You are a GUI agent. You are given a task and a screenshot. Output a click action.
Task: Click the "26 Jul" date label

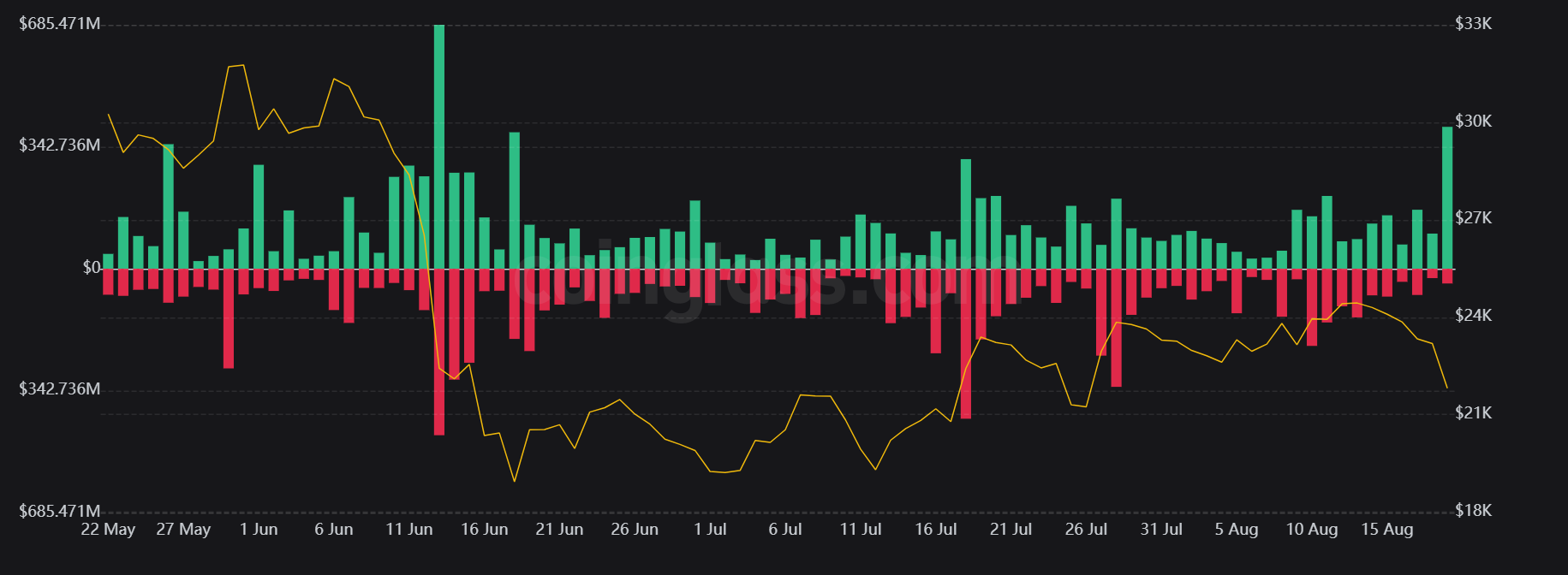1086,530
